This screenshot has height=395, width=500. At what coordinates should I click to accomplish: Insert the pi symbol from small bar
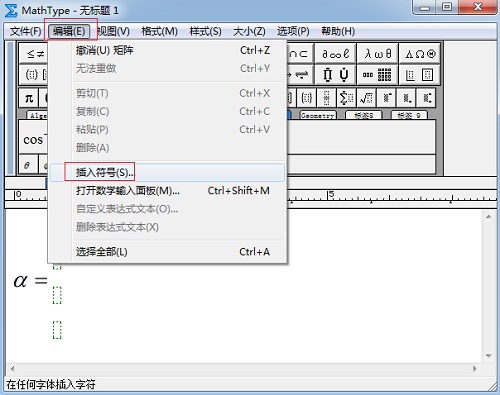[x=29, y=98]
